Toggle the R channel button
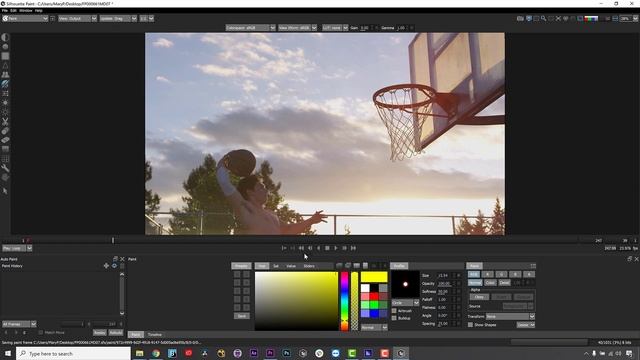Image resolution: width=640 pixels, height=360 pixels. [487, 274]
